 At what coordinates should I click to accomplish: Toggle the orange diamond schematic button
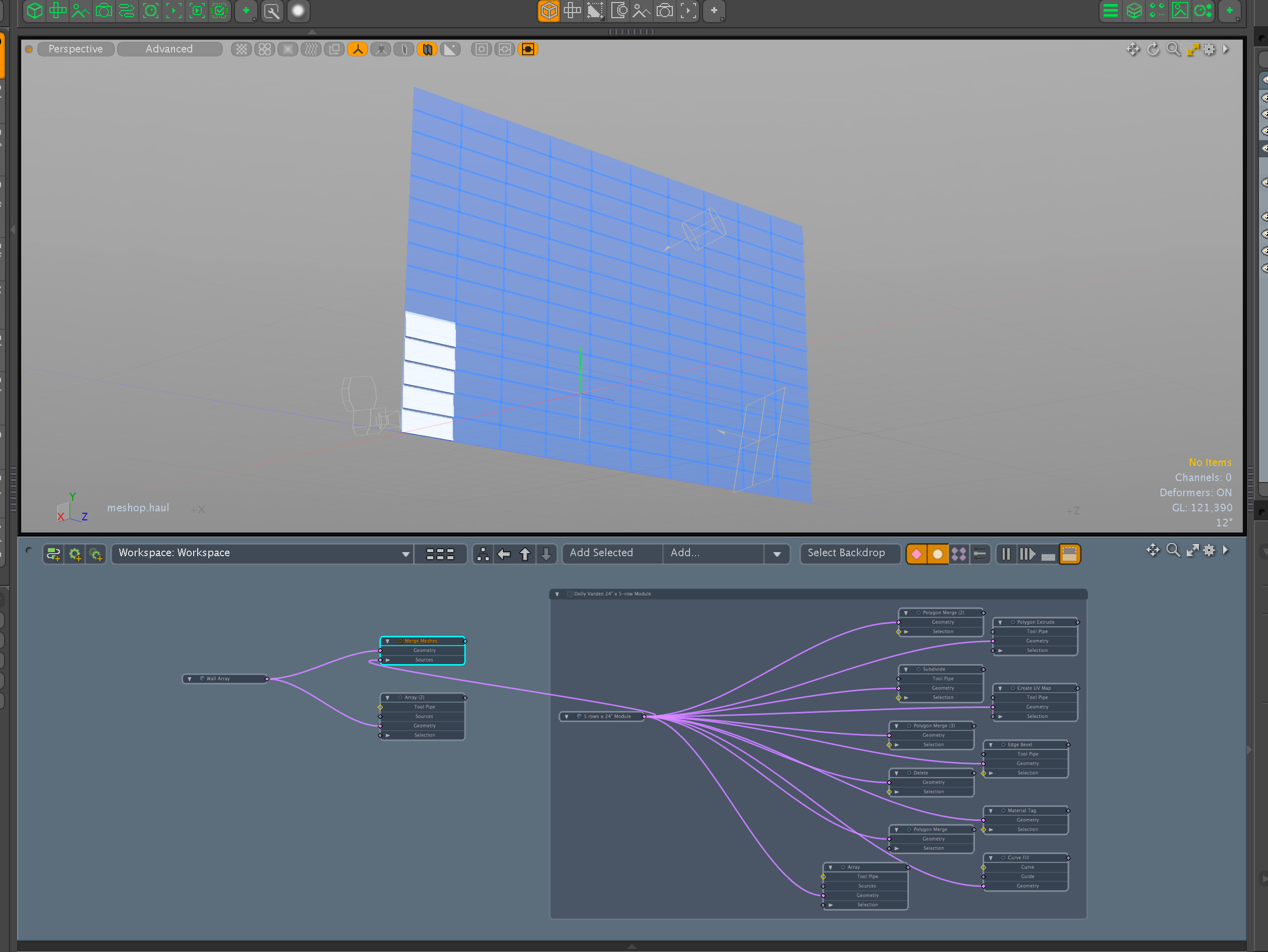coord(916,554)
